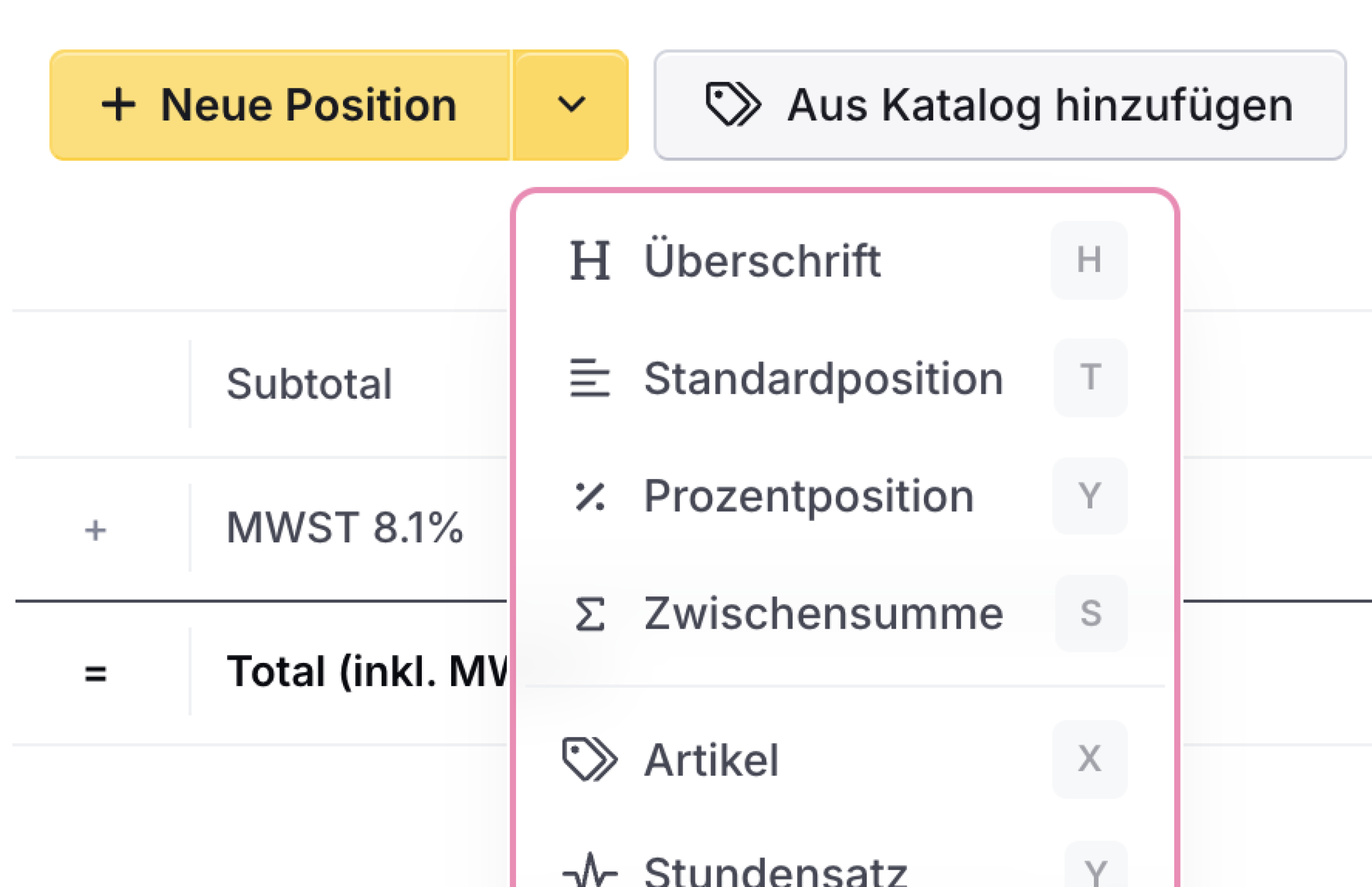This screenshot has width=1372, height=887.
Task: Click the percent icon for Prozentposition
Action: click(590, 496)
